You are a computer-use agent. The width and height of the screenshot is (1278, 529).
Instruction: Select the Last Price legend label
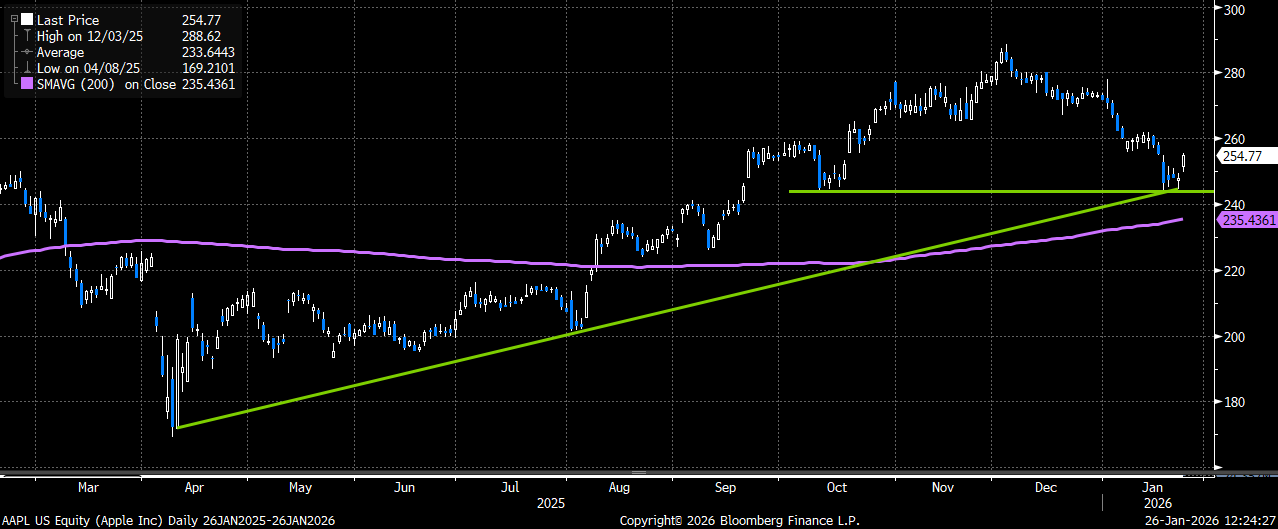67,20
